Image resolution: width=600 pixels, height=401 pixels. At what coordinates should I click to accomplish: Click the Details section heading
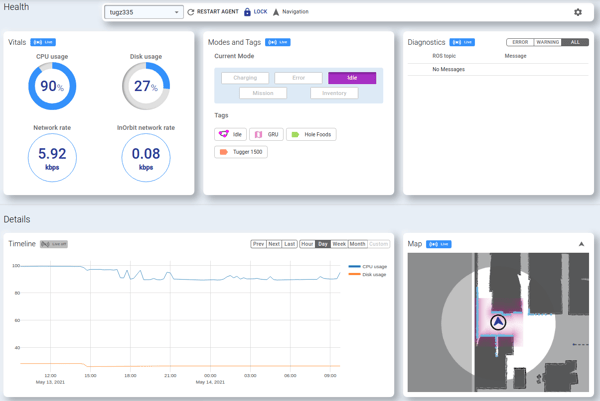click(17, 219)
